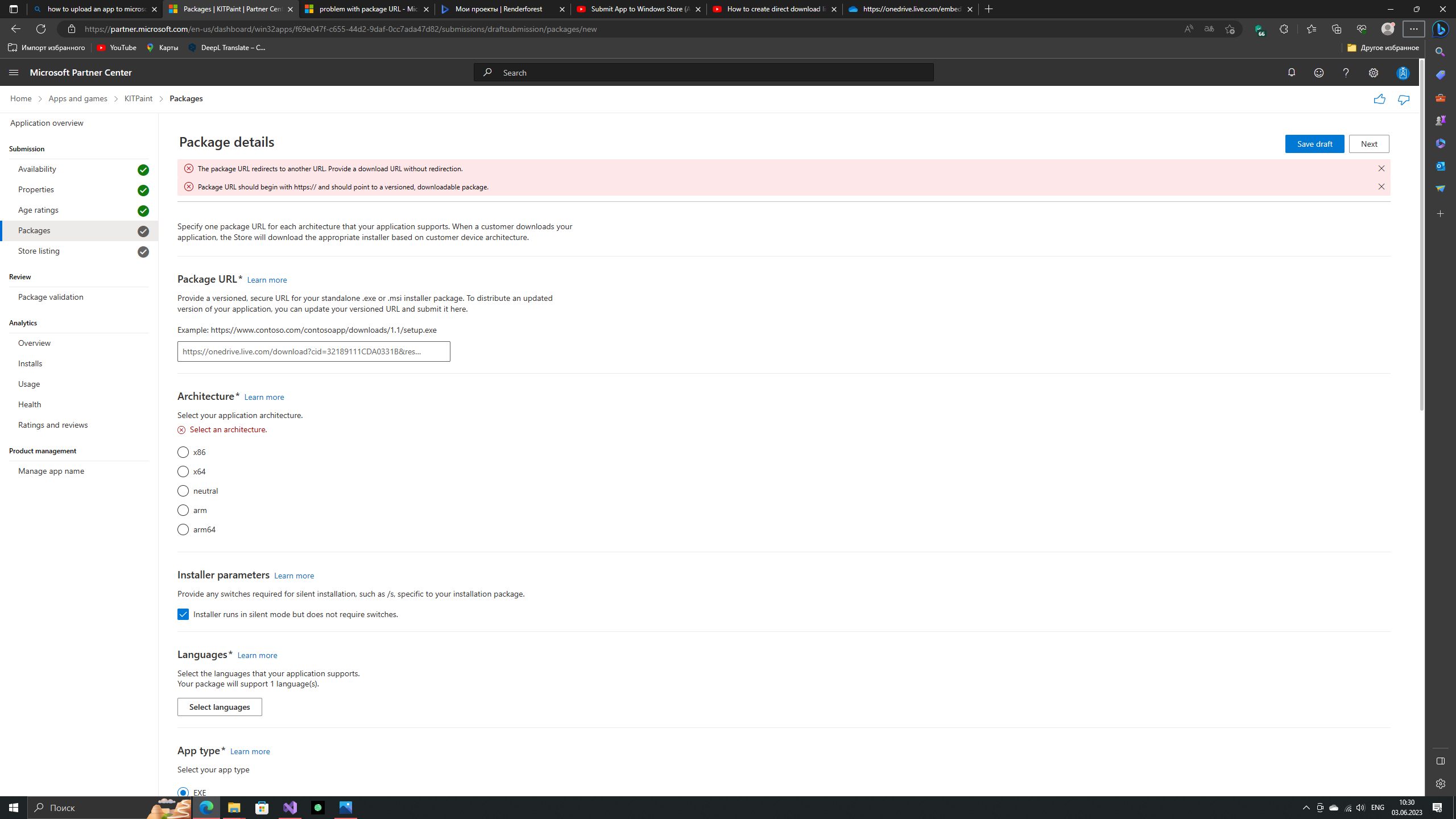1456x819 pixels.
Task: Open the notifications bell in Partner Center
Action: pos(1291,72)
